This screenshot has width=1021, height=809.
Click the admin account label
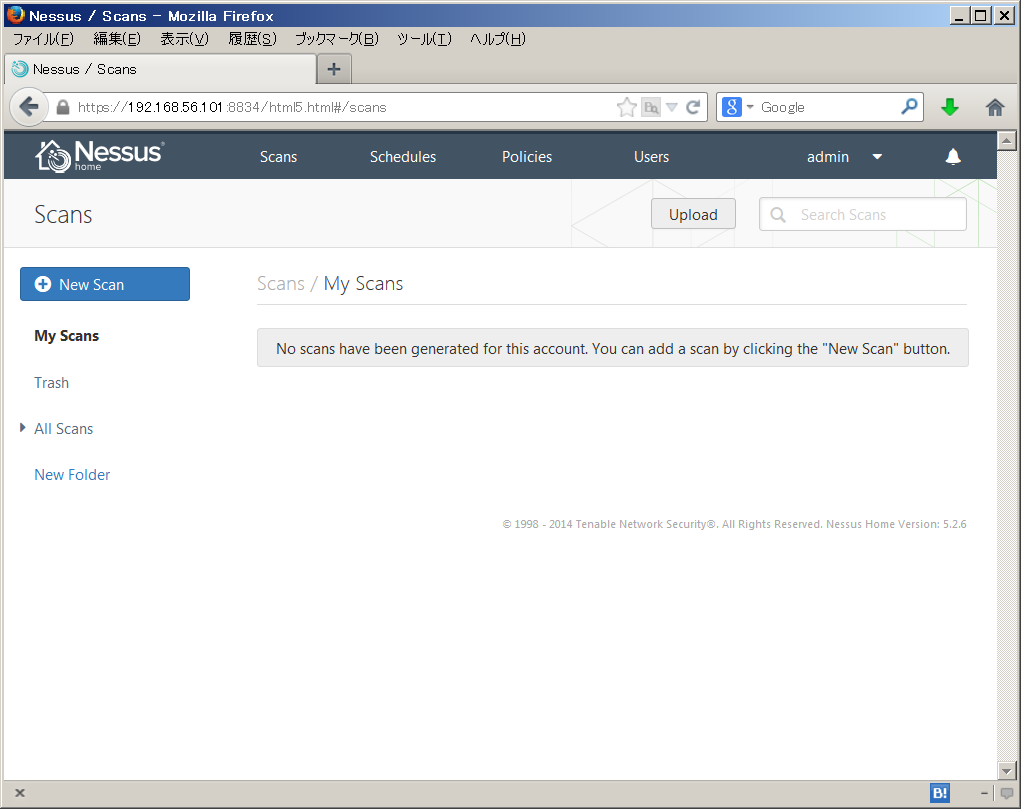(828, 157)
